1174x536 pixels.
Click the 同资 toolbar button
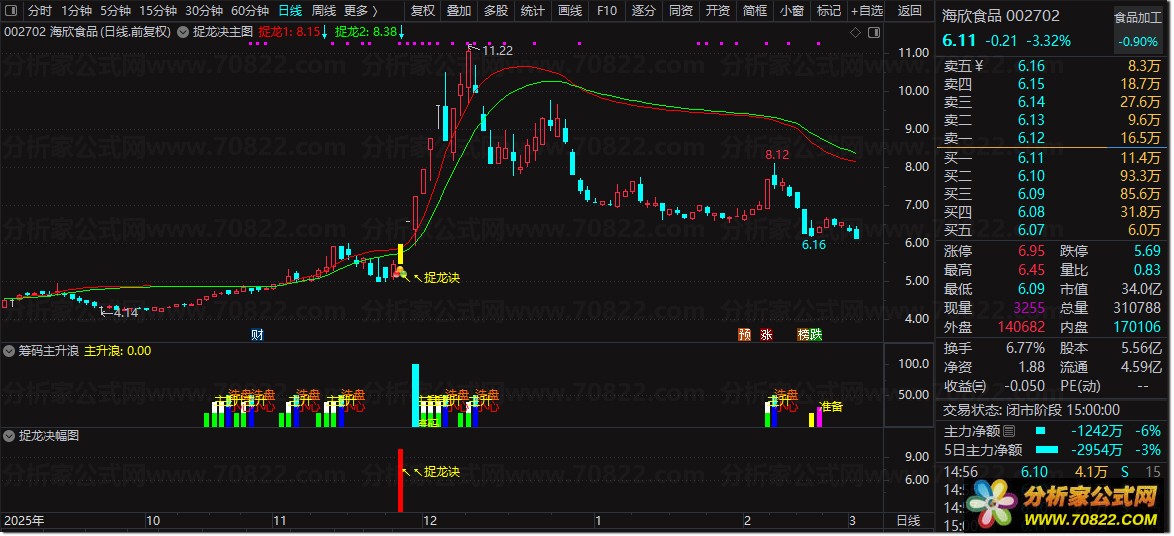tap(681, 10)
